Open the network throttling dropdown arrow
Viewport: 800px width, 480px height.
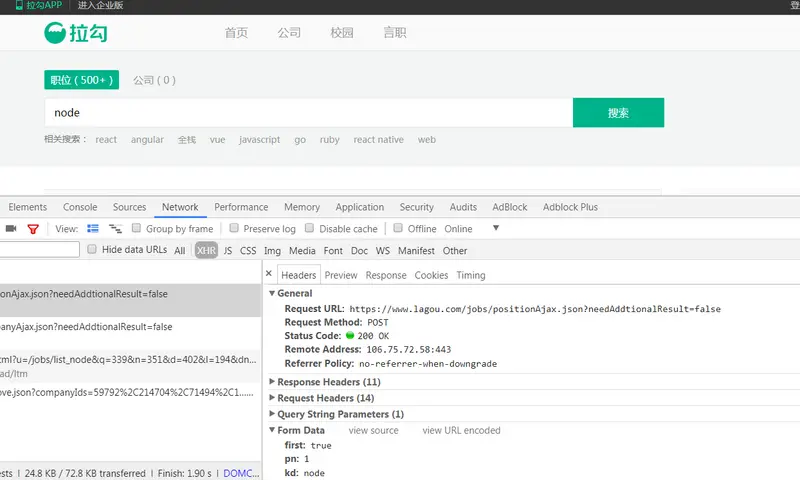pyautogui.click(x=496, y=228)
